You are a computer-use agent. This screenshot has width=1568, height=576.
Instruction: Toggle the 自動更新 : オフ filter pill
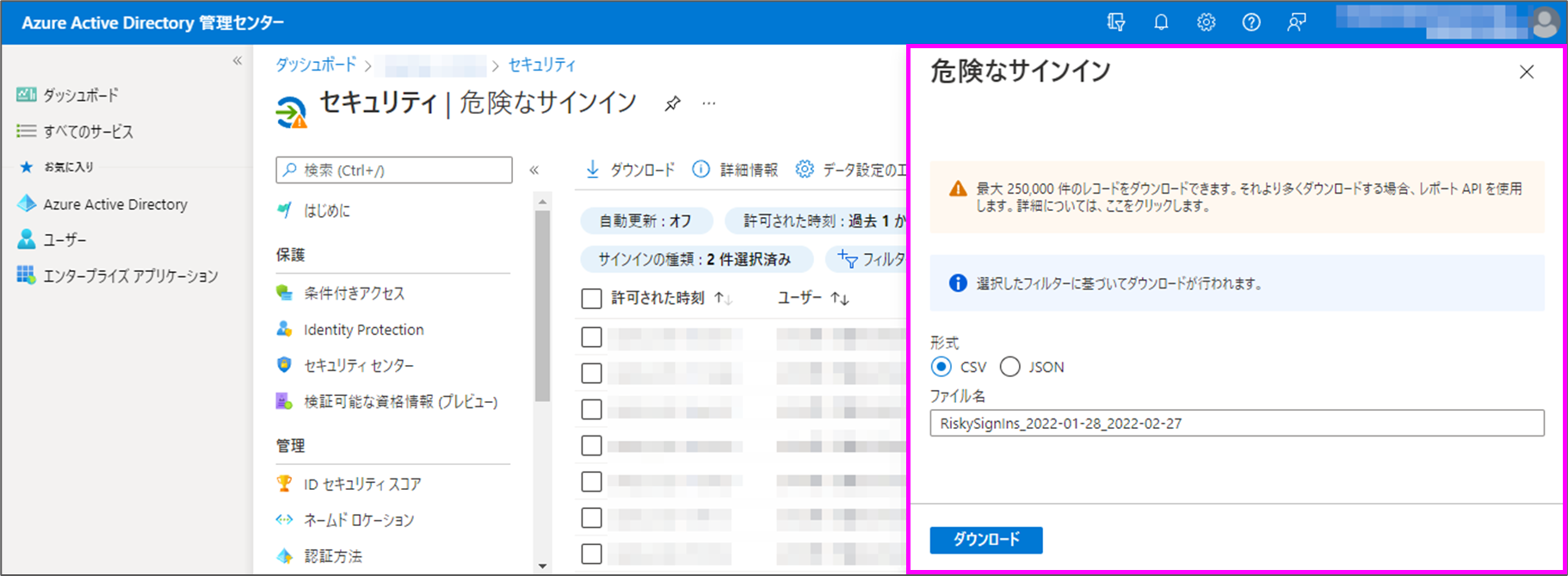point(646,221)
